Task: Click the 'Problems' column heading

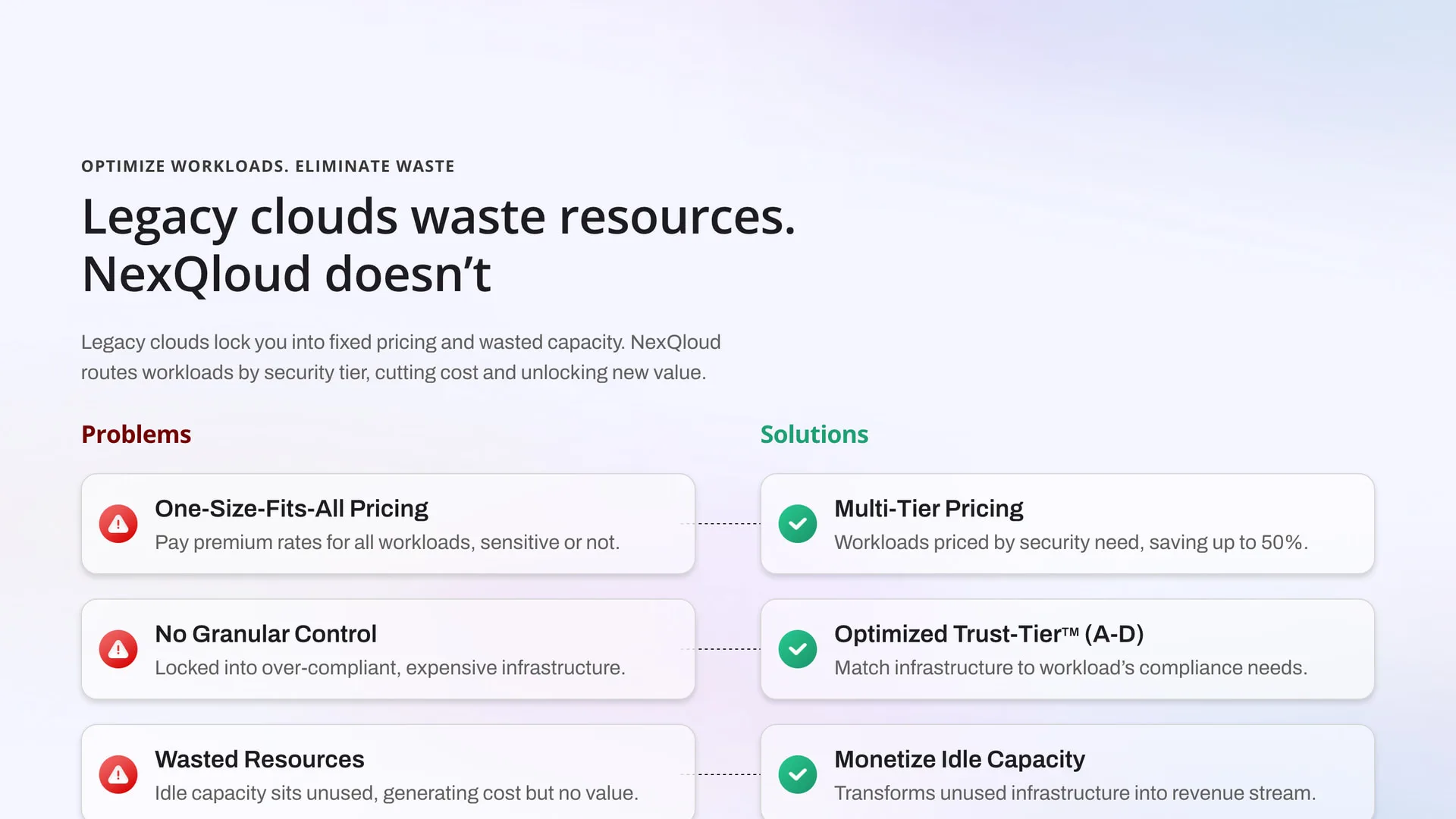Action: pyautogui.click(x=136, y=435)
